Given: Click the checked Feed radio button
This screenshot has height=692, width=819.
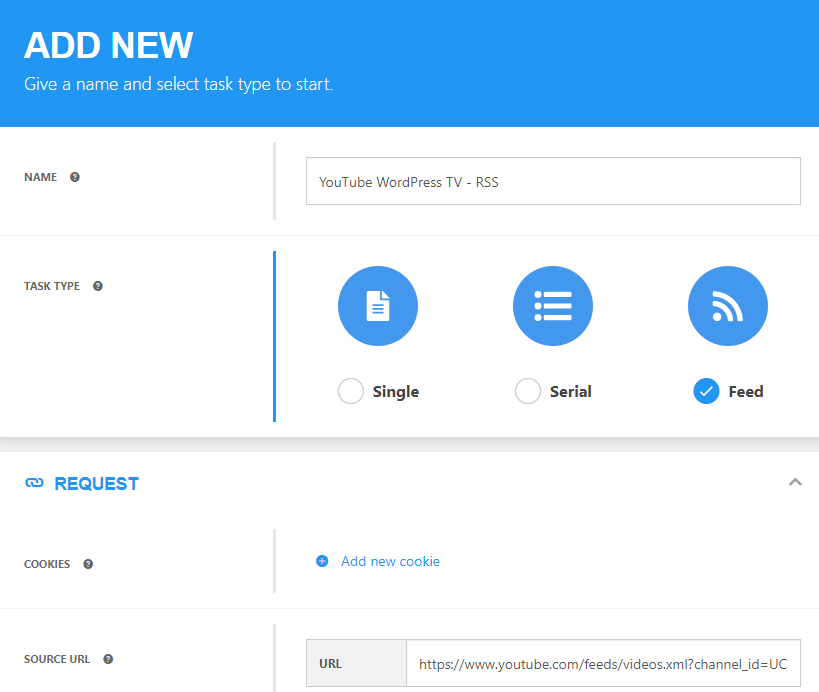Looking at the screenshot, I should tap(706, 391).
